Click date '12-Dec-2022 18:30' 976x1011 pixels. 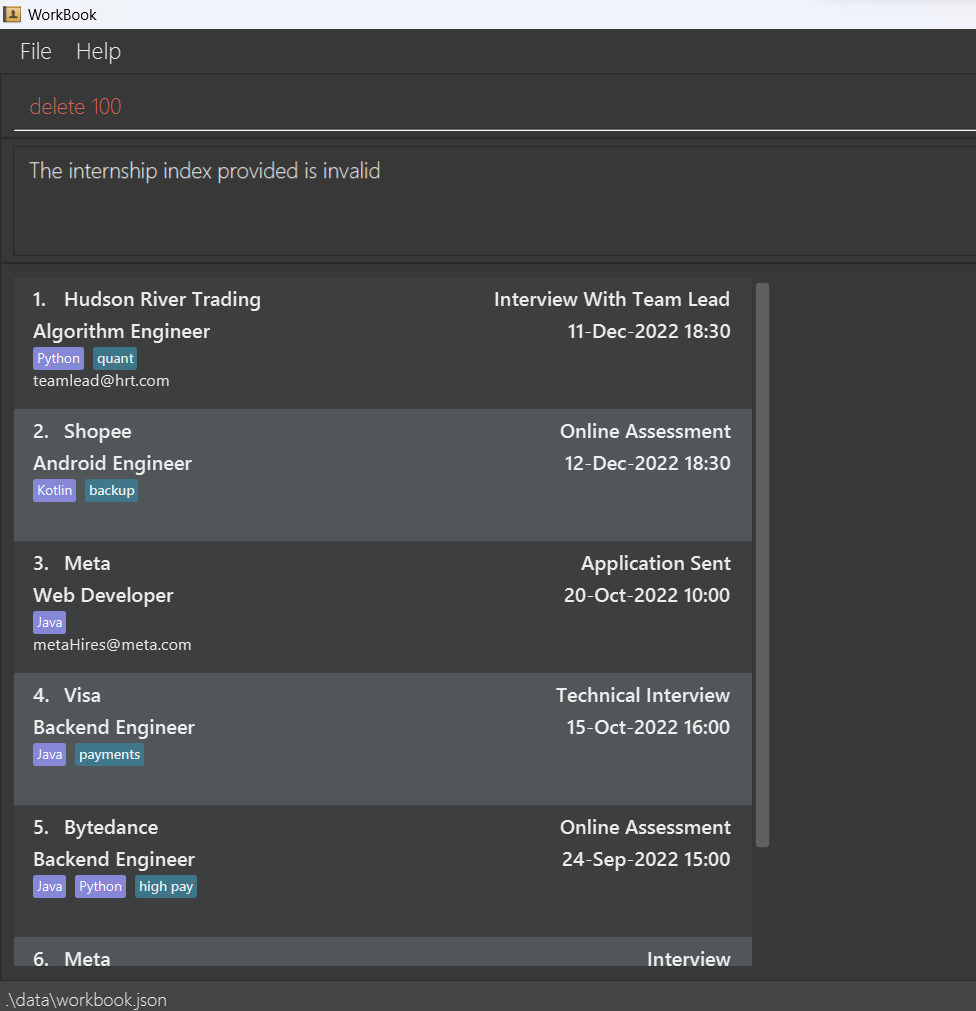click(647, 464)
